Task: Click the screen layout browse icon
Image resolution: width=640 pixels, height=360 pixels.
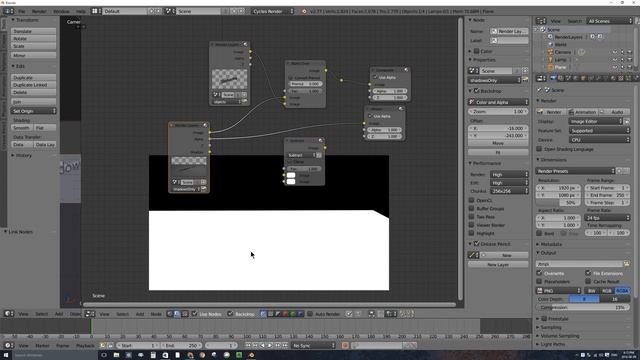Action: click(96, 11)
